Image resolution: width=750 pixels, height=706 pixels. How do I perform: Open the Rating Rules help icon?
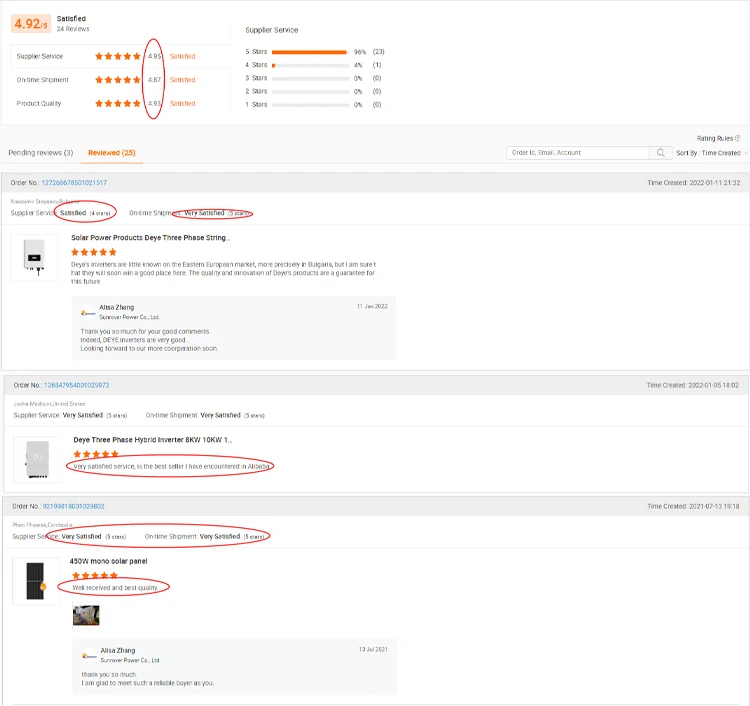[738, 138]
